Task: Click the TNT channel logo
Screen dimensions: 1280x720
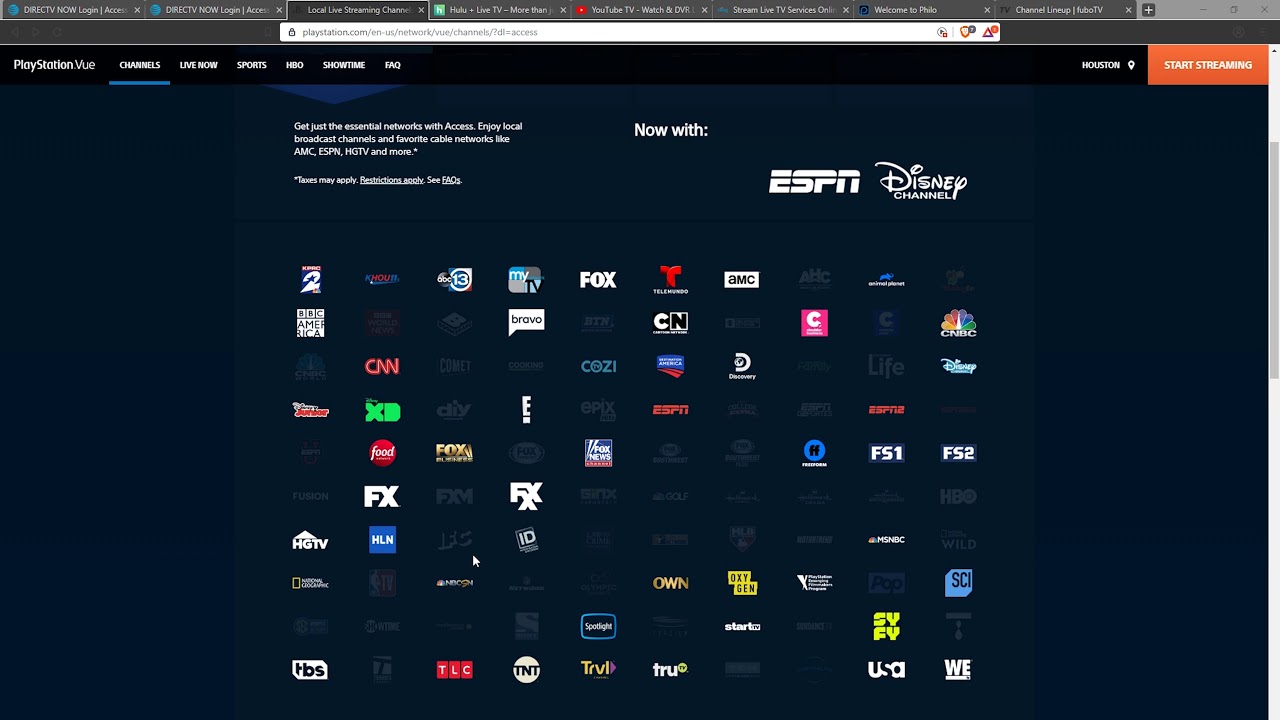Action: (526, 669)
